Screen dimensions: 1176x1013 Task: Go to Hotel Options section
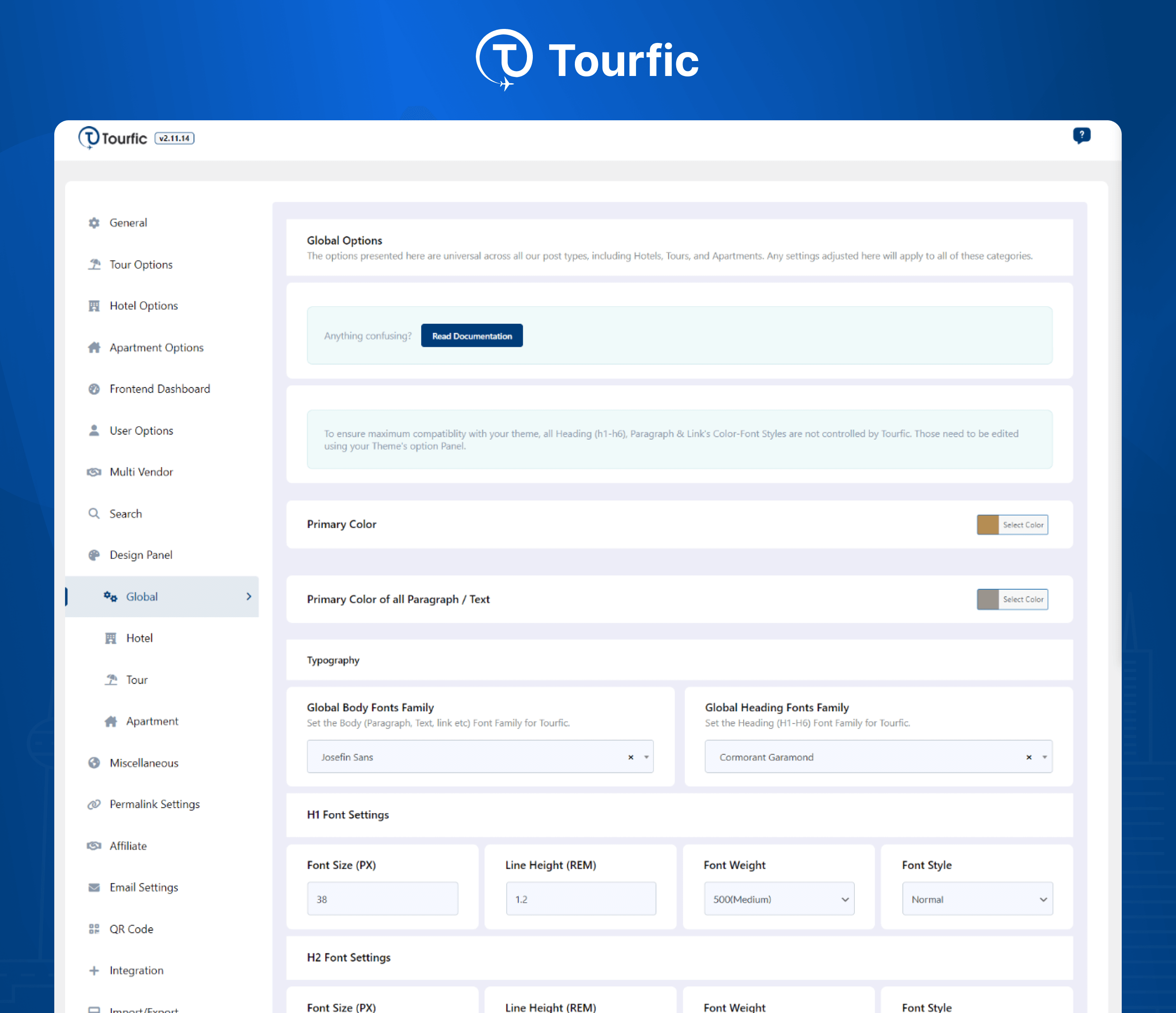pos(143,306)
